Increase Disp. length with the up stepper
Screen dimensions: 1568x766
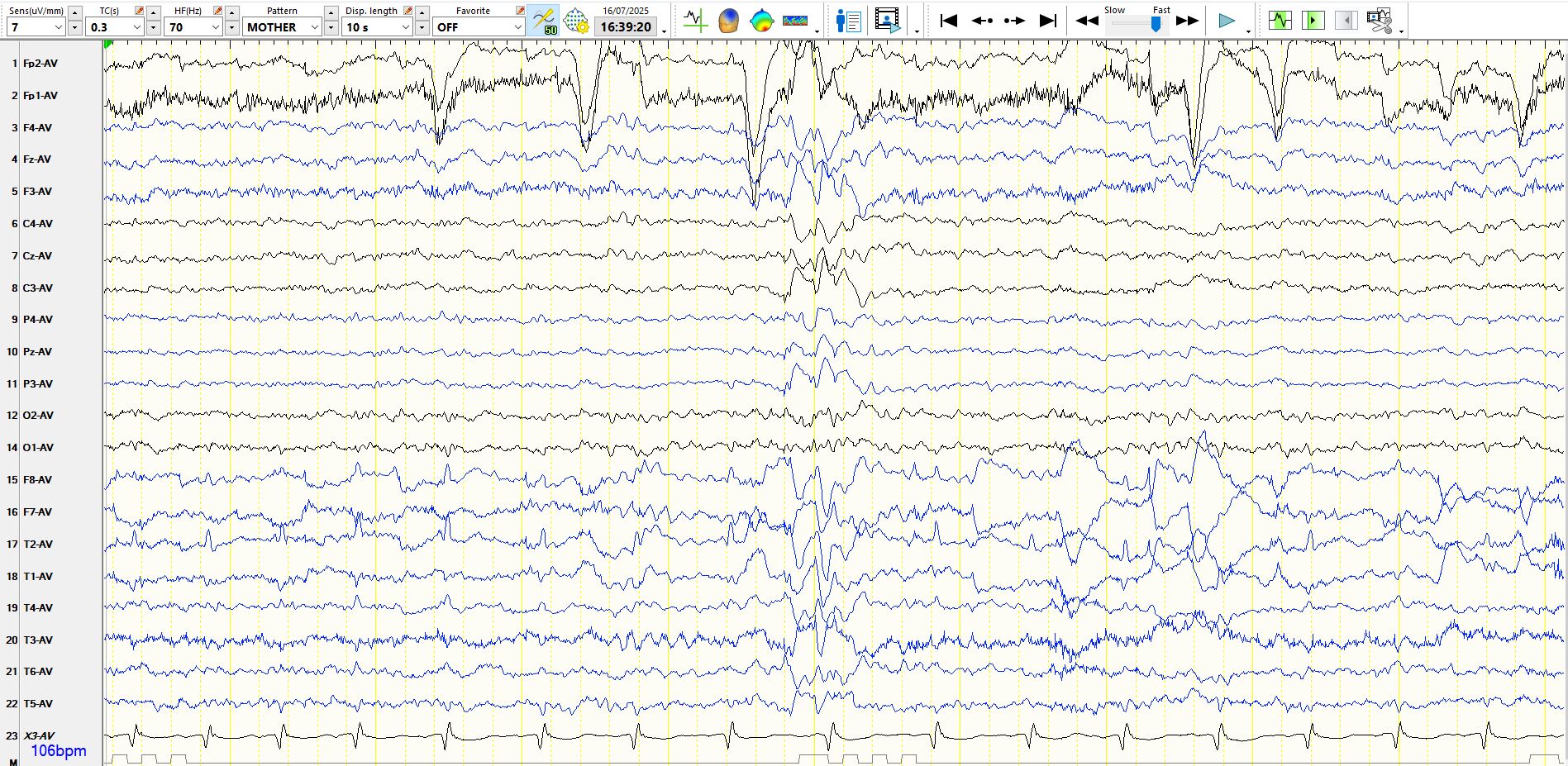[422, 12]
